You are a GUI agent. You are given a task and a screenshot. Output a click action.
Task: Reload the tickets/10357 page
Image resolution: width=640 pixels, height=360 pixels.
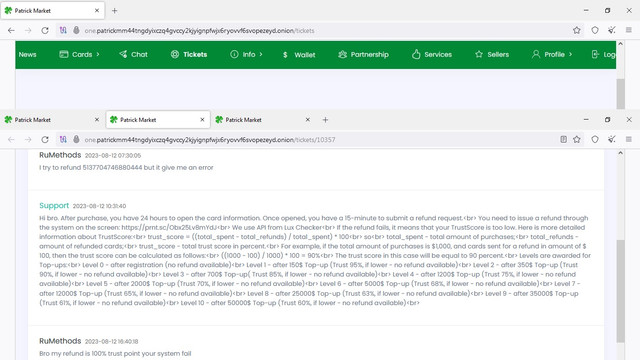click(x=45, y=140)
